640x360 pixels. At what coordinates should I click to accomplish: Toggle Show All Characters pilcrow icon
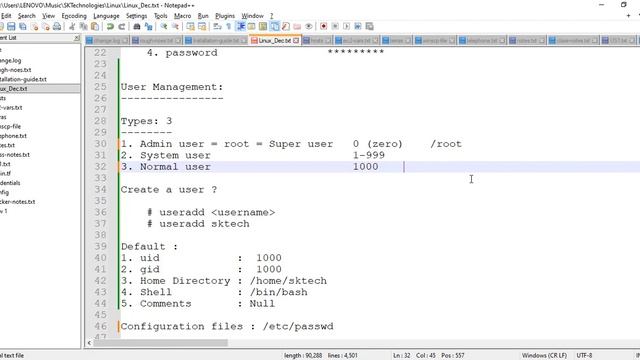229,27
